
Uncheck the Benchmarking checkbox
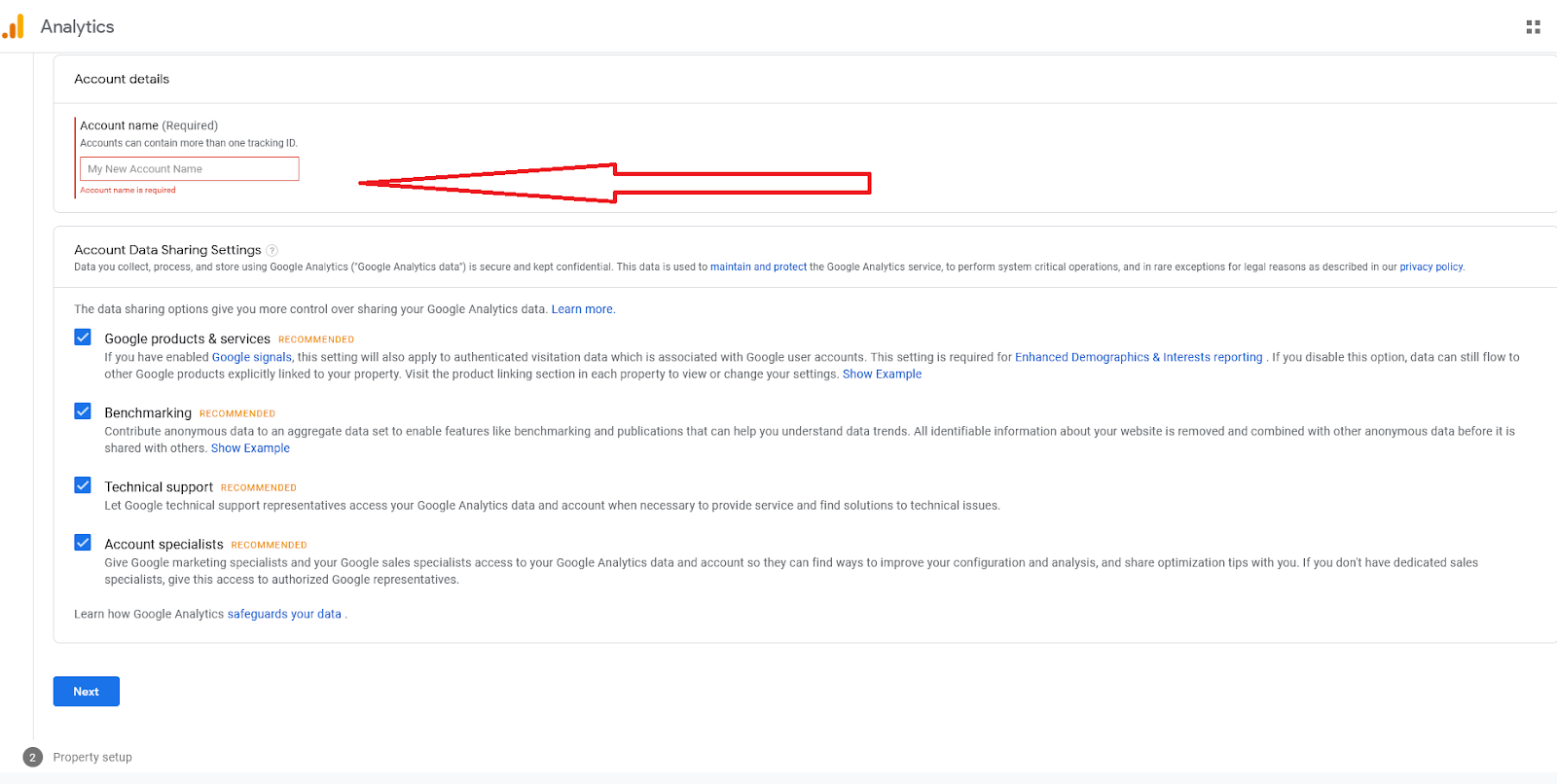point(83,411)
